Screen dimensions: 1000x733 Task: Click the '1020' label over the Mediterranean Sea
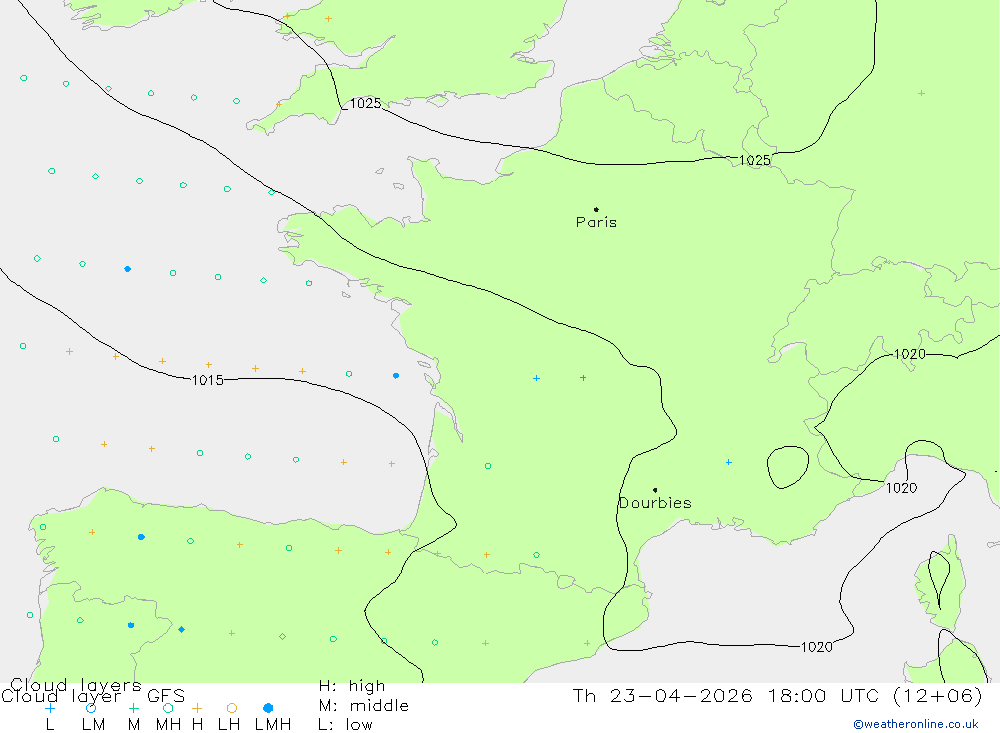click(816, 647)
